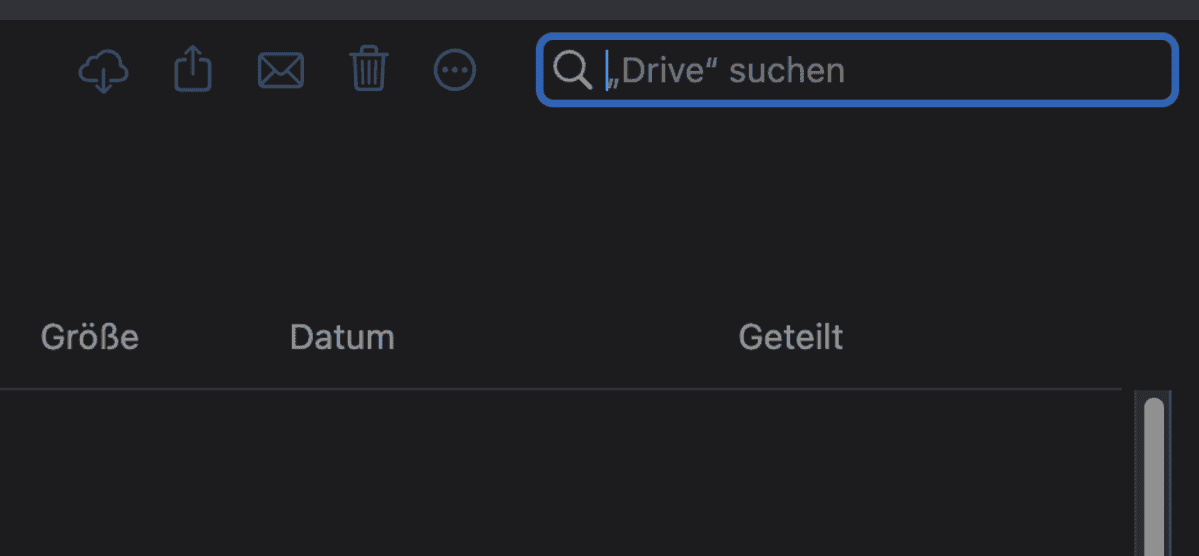Click the empty file list area

pos(560,470)
